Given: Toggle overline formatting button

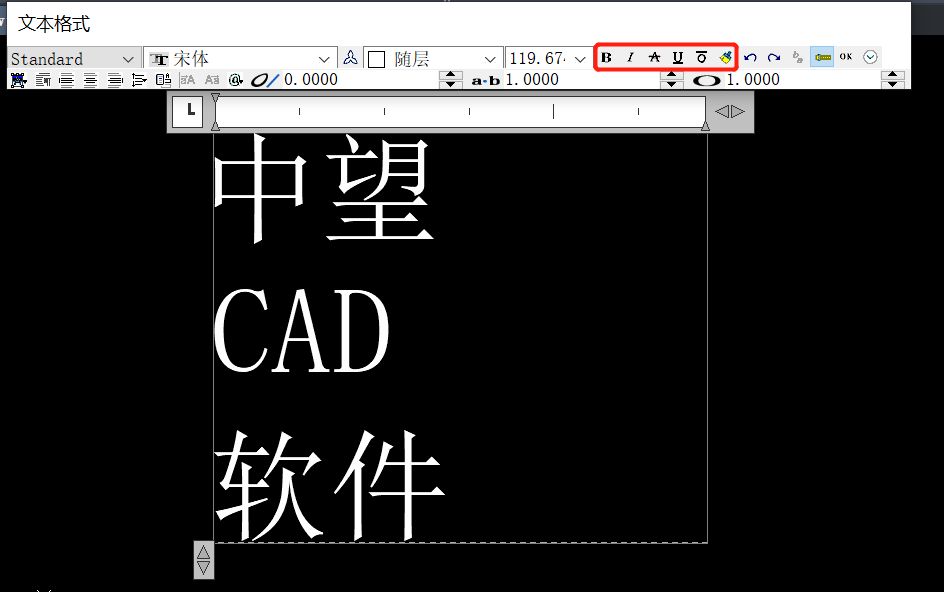Looking at the screenshot, I should point(701,58).
